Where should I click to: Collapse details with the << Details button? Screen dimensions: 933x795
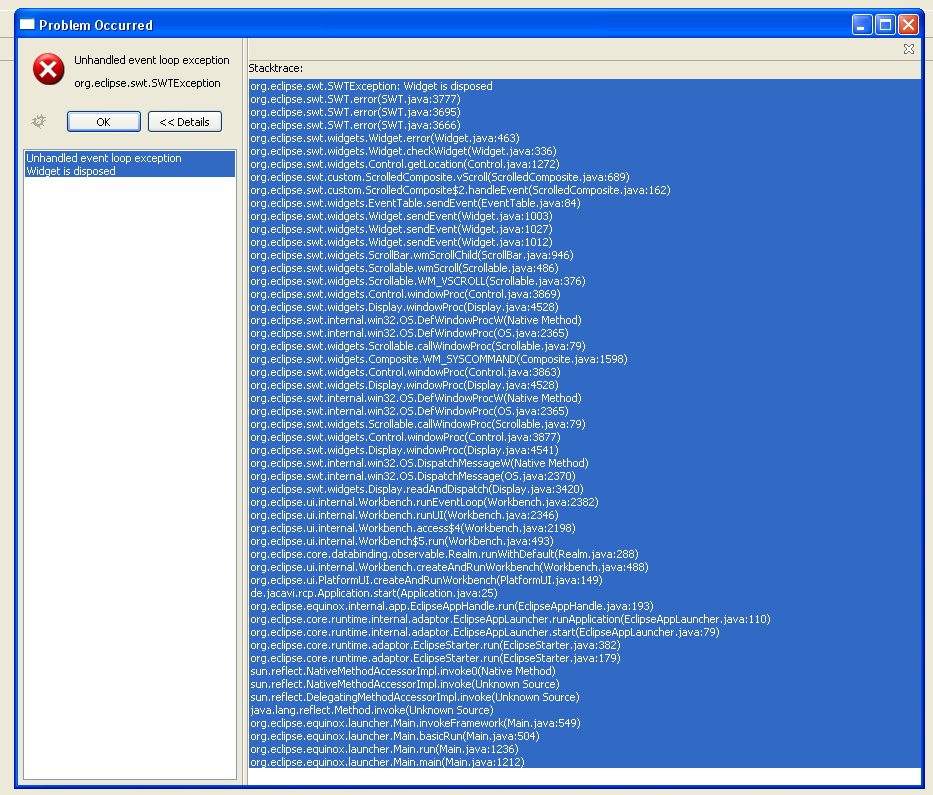click(x=185, y=121)
